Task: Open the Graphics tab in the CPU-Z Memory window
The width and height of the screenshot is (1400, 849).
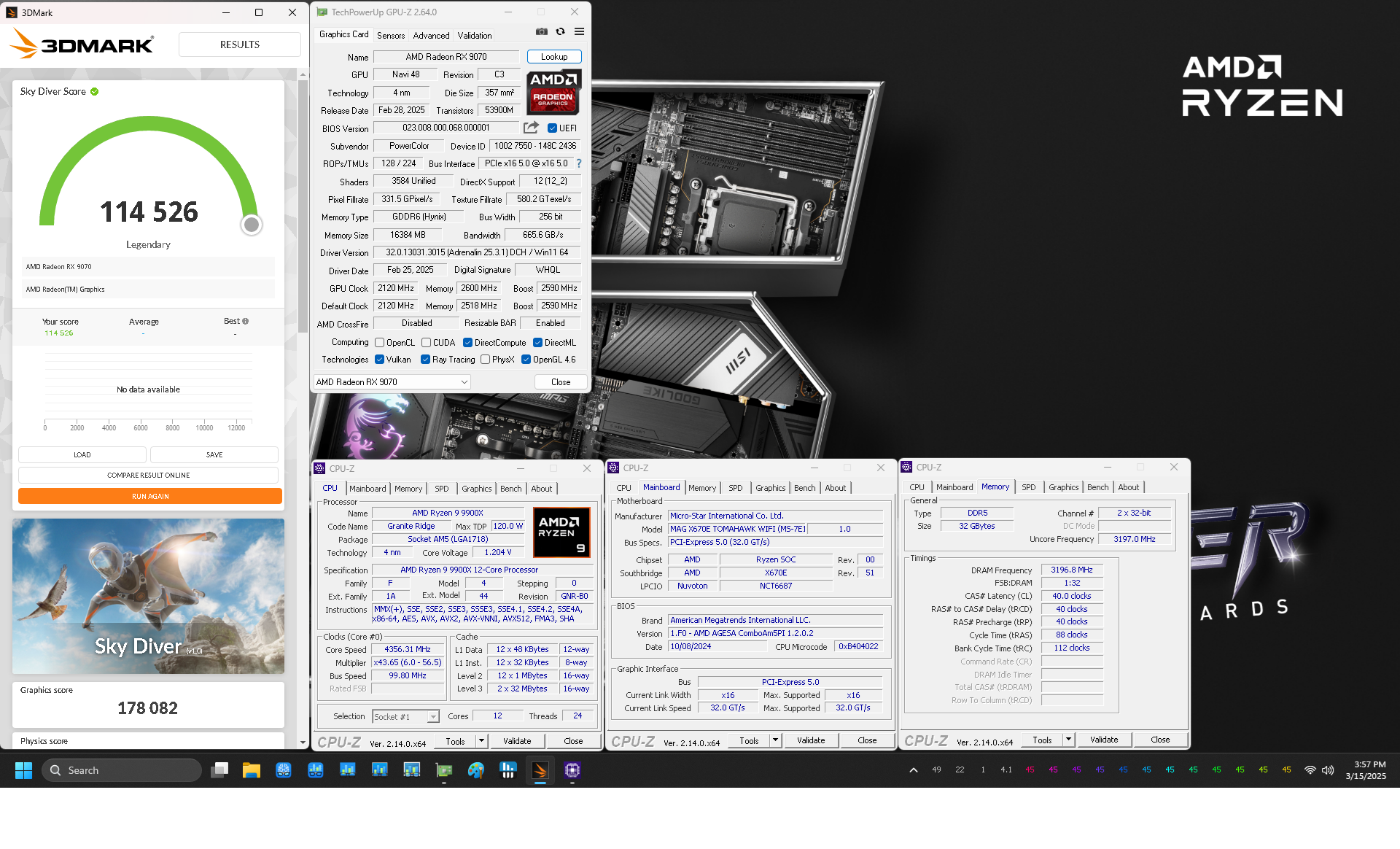Action: click(x=1063, y=487)
